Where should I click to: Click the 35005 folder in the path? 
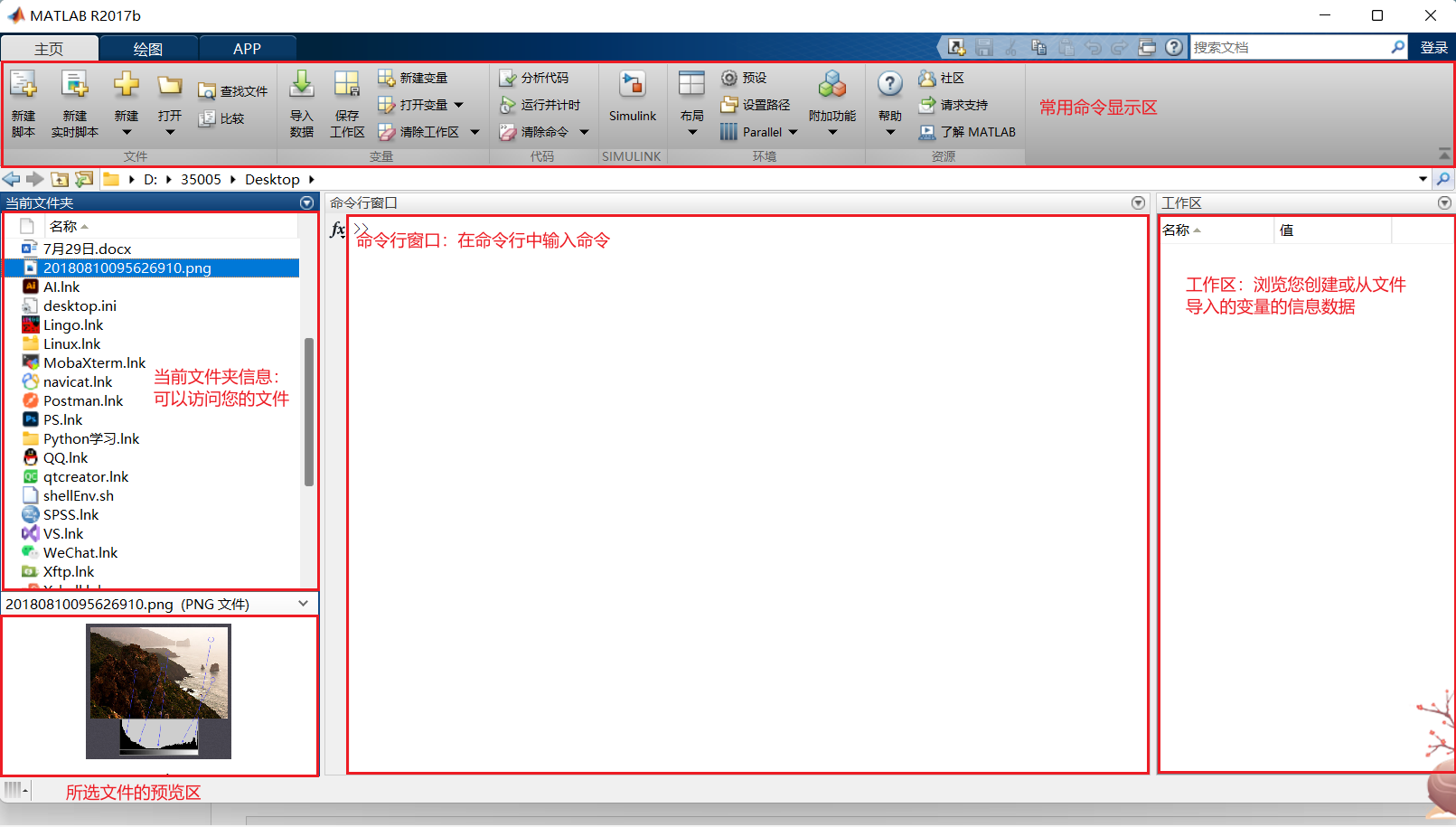coord(201,179)
